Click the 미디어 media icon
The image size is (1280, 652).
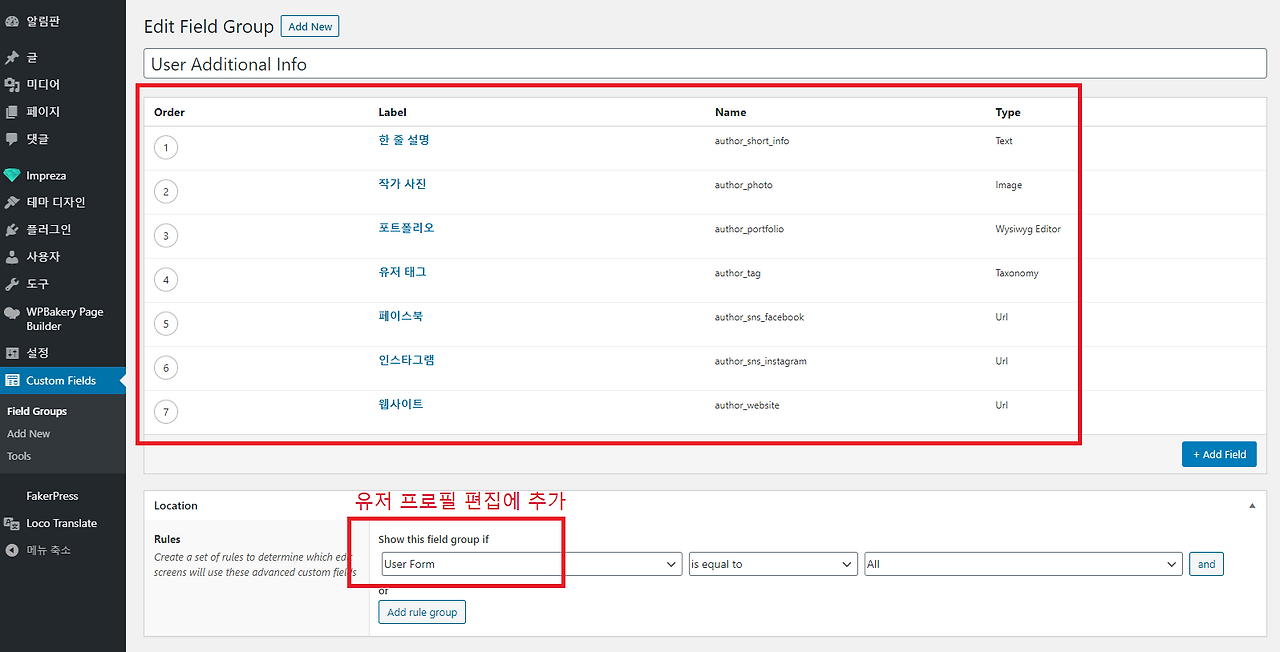tap(12, 85)
